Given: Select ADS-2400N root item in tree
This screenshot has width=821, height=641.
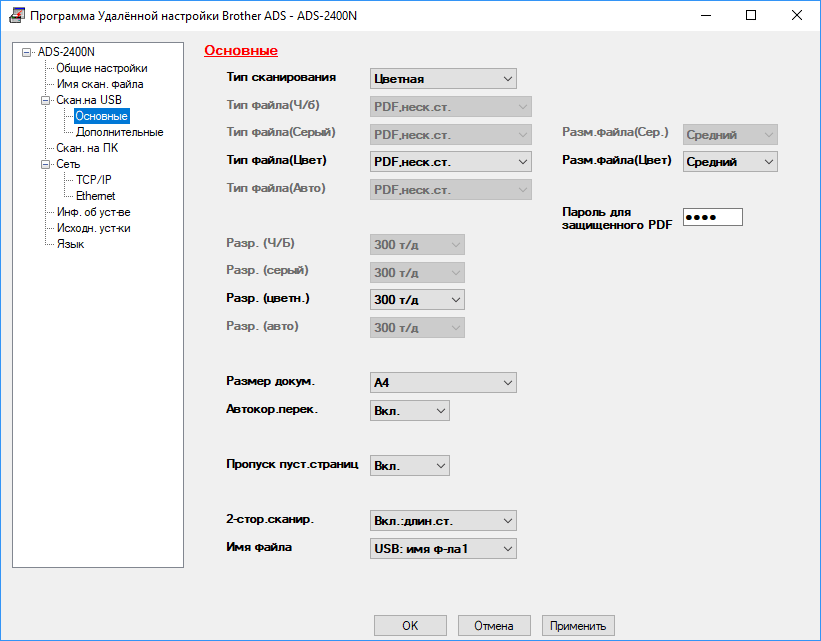Looking at the screenshot, I should coord(66,52).
